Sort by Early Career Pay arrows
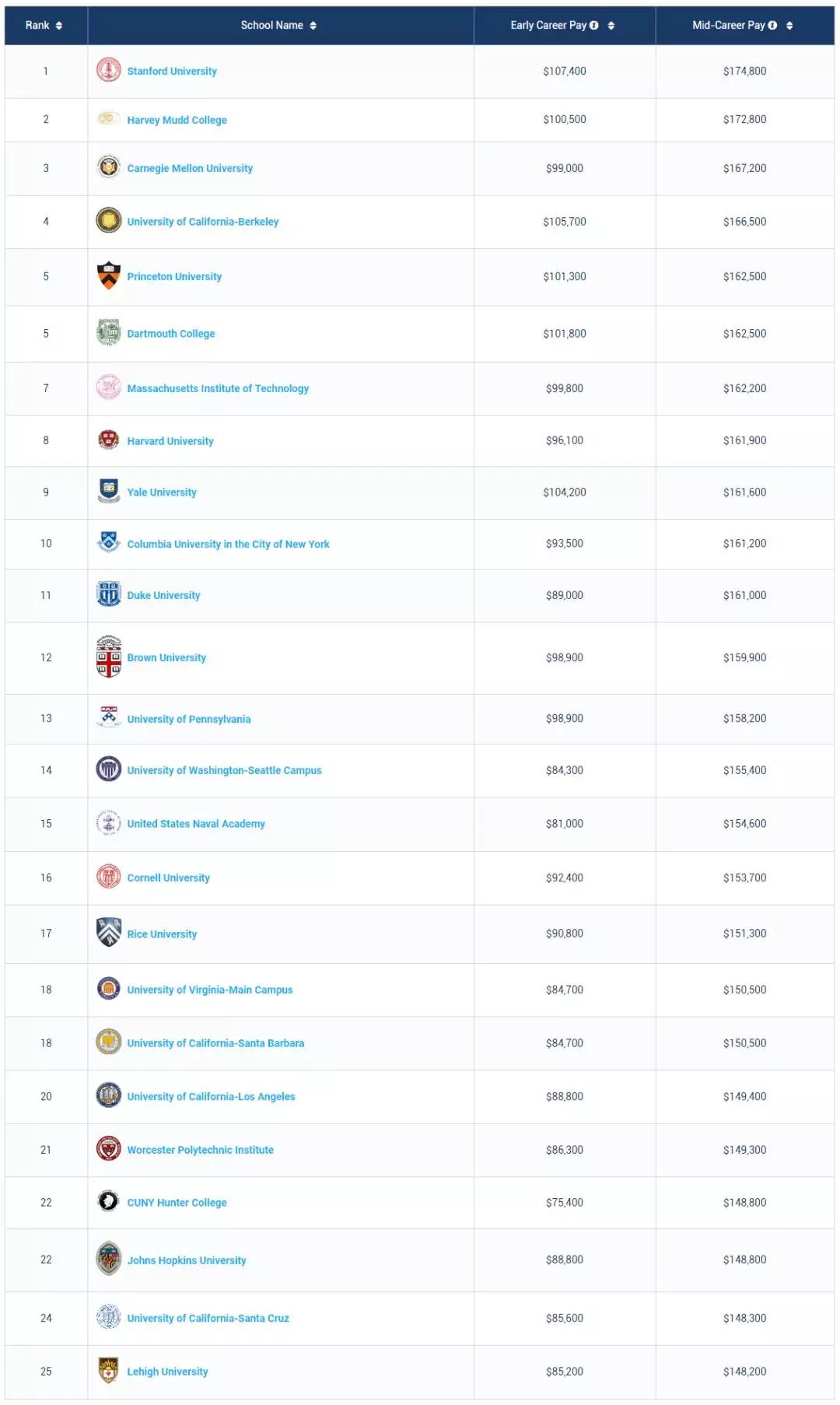This screenshot has height=1405, width=840. pos(611,26)
